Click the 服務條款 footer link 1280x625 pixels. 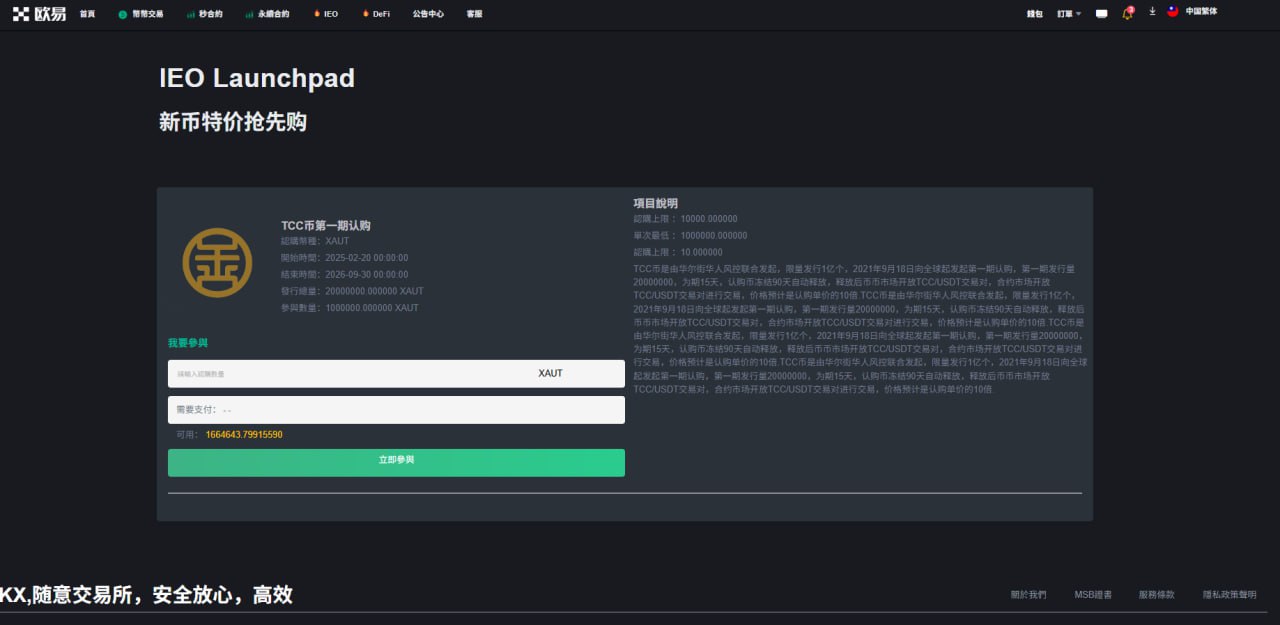[x=1156, y=595]
